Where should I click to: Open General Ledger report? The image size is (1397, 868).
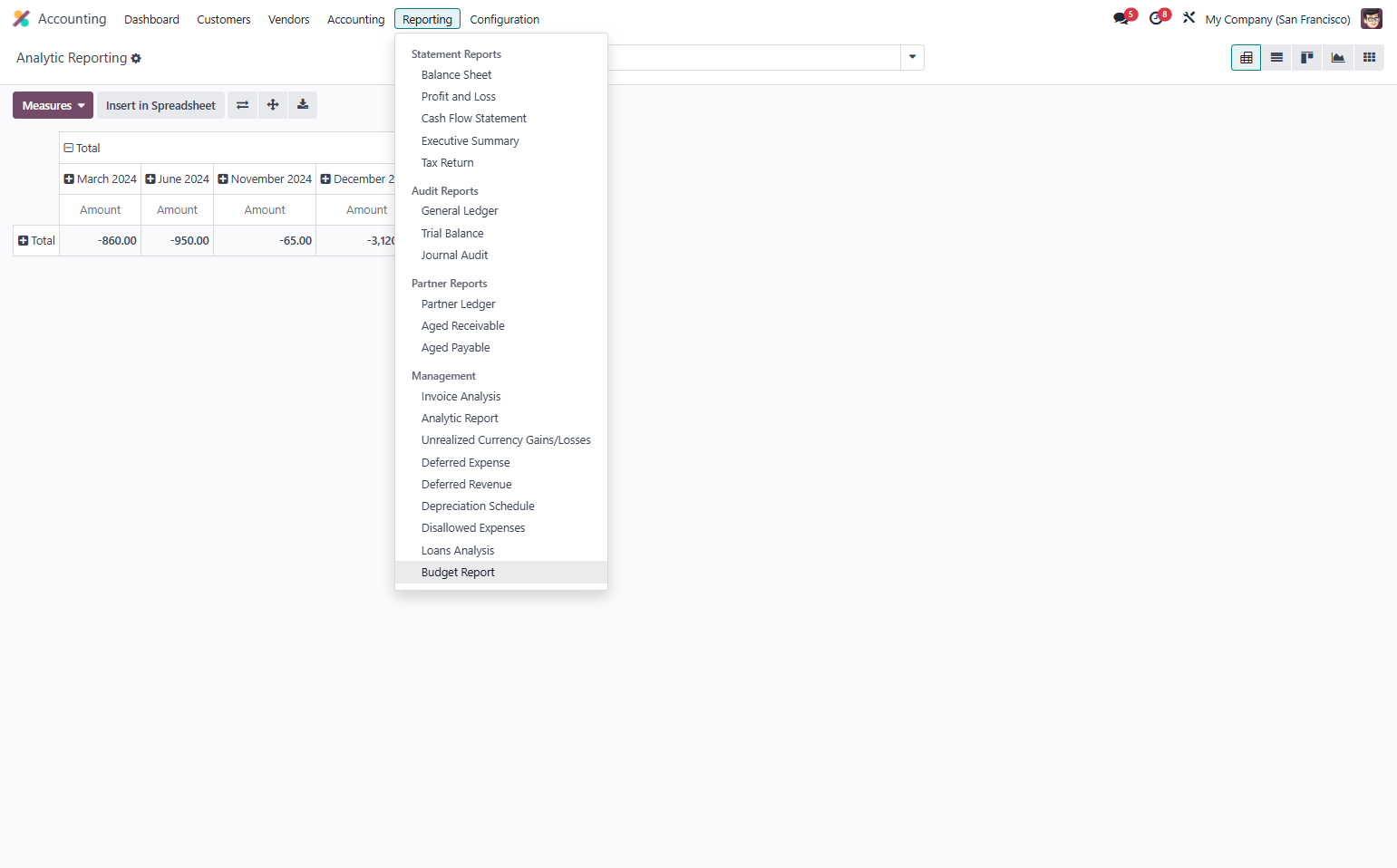coord(501,210)
